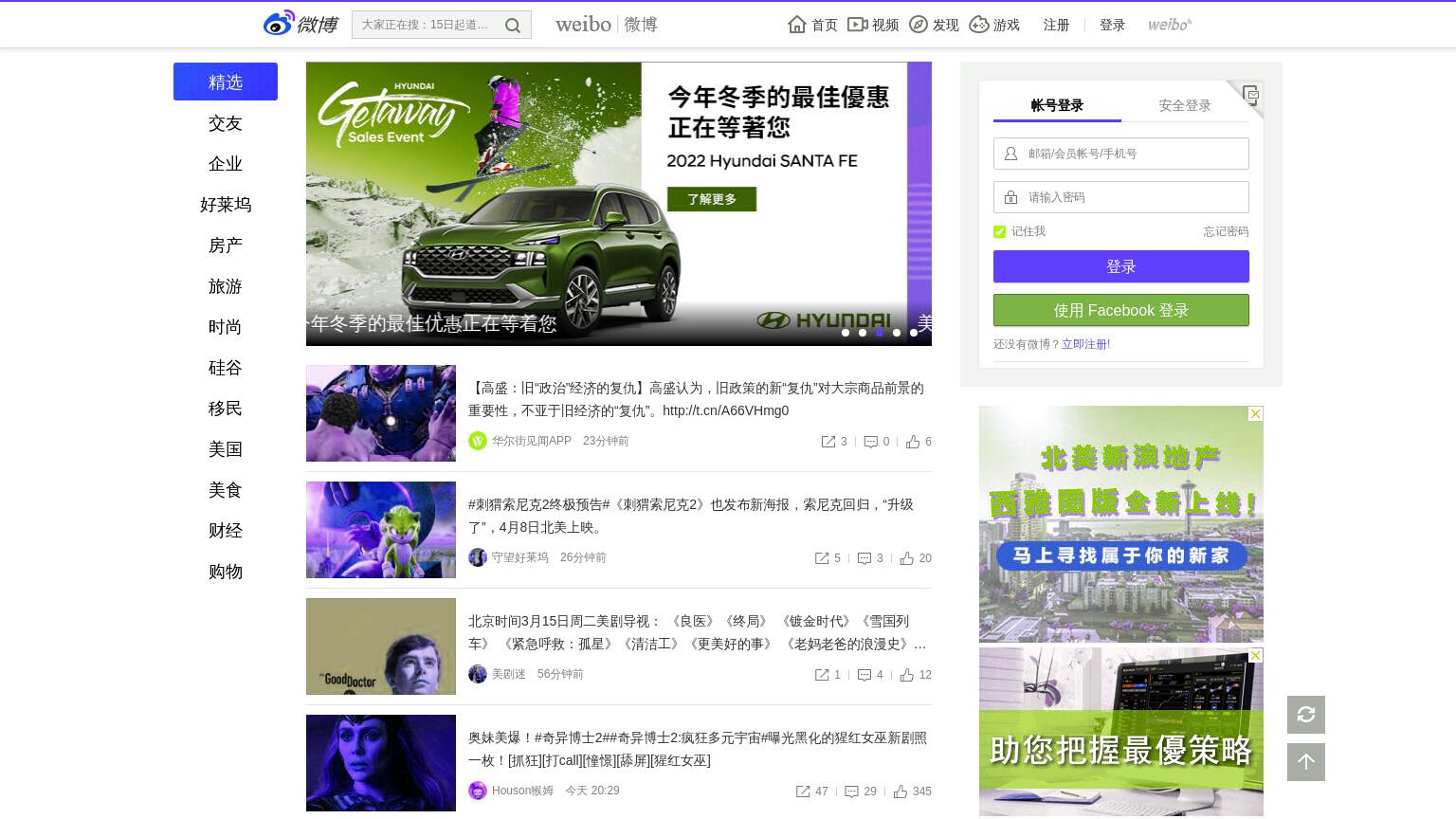1456x819 pixels.
Task: Repost the 奇异博士2 post
Action: point(812,792)
